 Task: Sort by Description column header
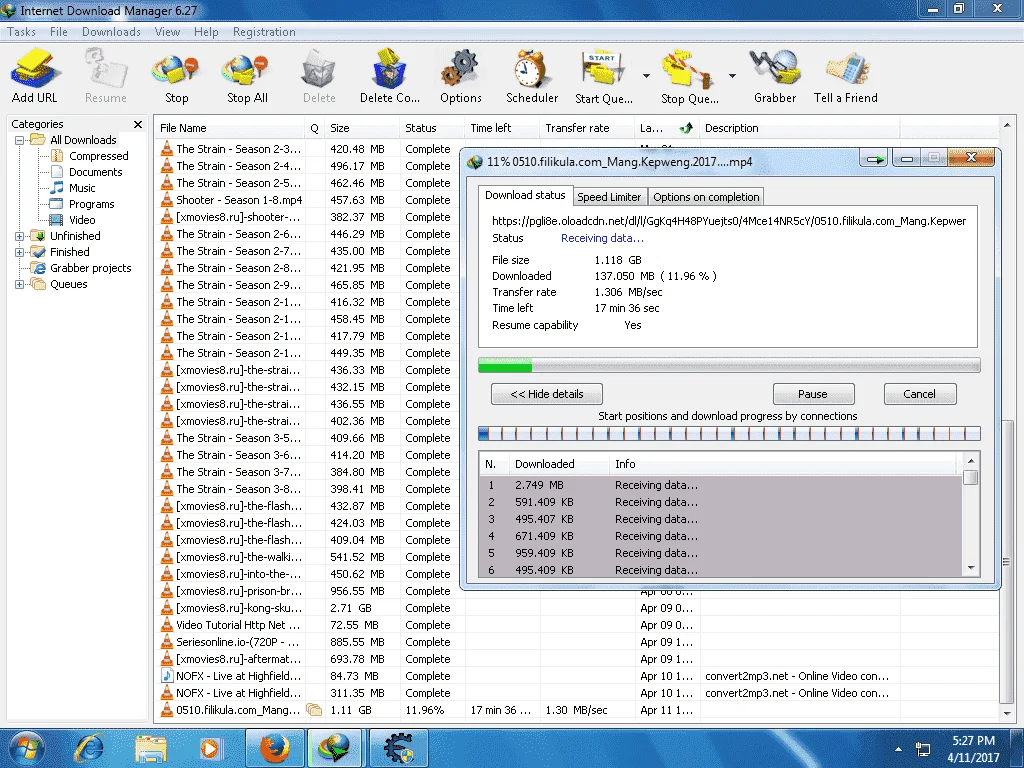799,128
